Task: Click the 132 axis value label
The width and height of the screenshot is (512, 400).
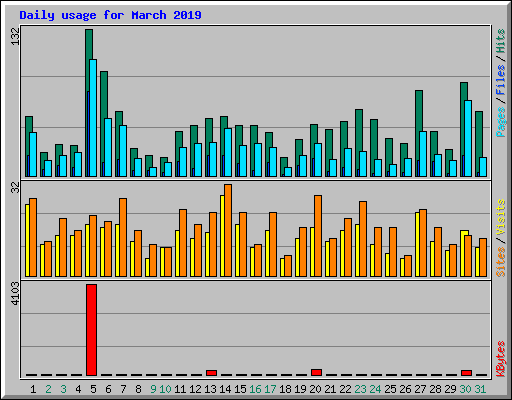Action: coord(15,37)
